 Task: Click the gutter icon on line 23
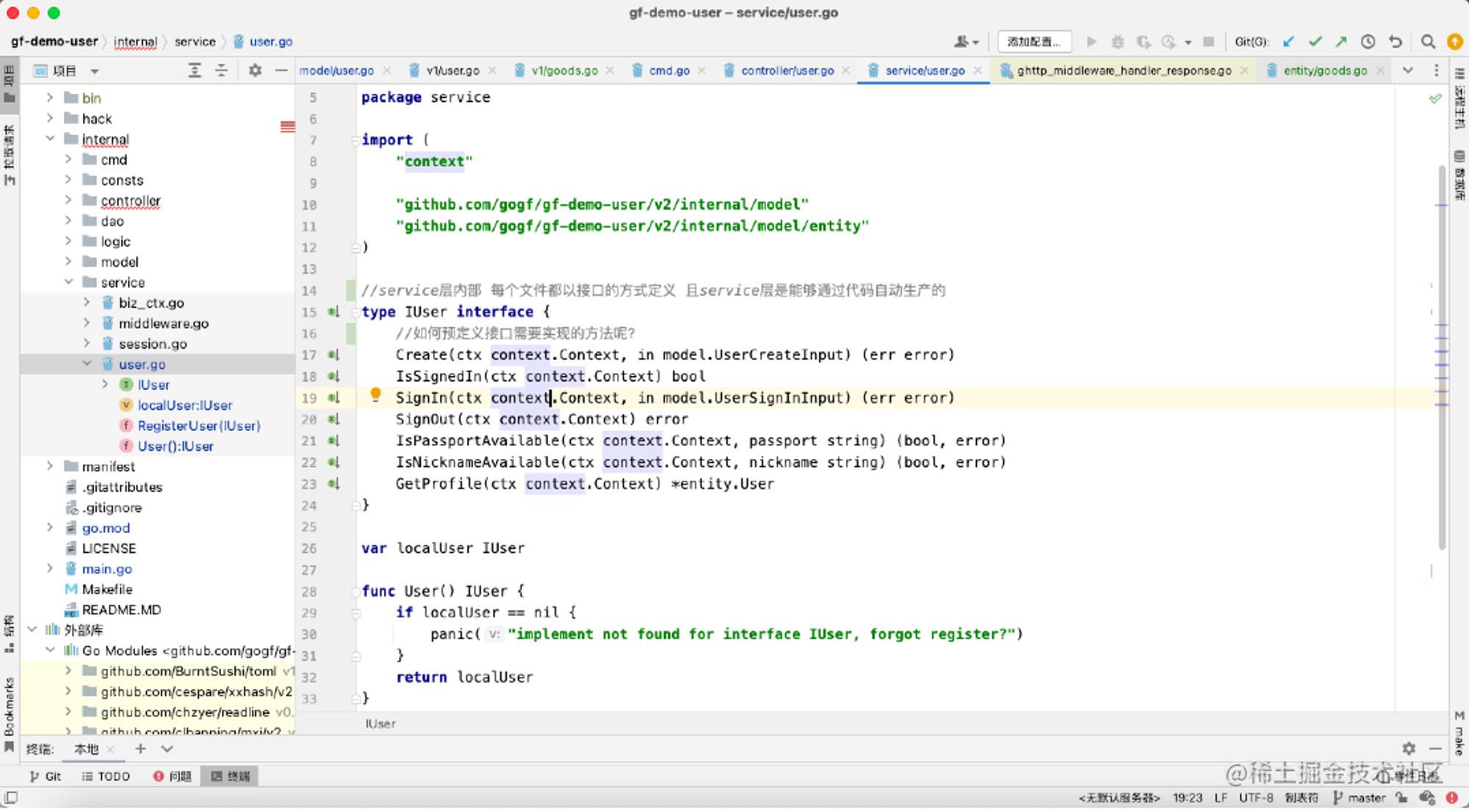tap(334, 484)
